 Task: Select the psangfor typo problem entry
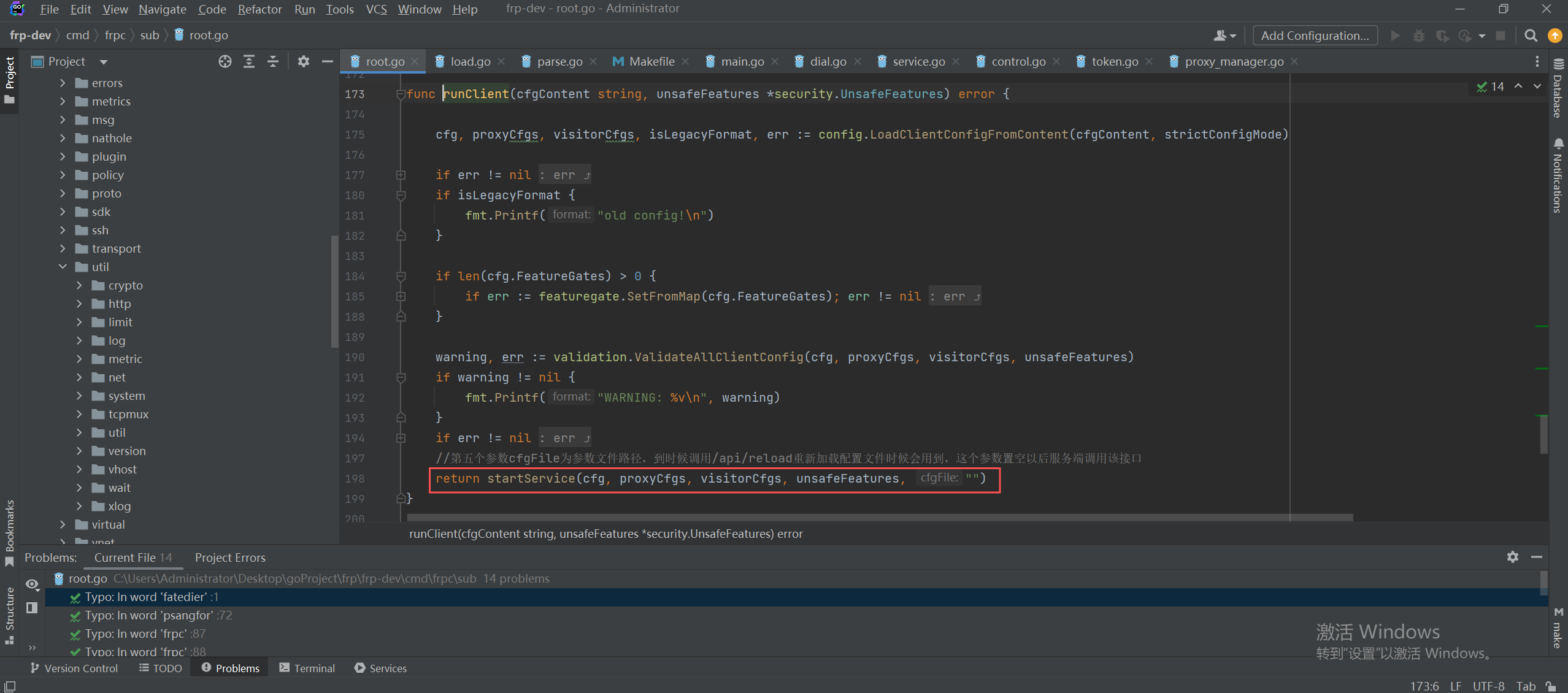(x=158, y=615)
